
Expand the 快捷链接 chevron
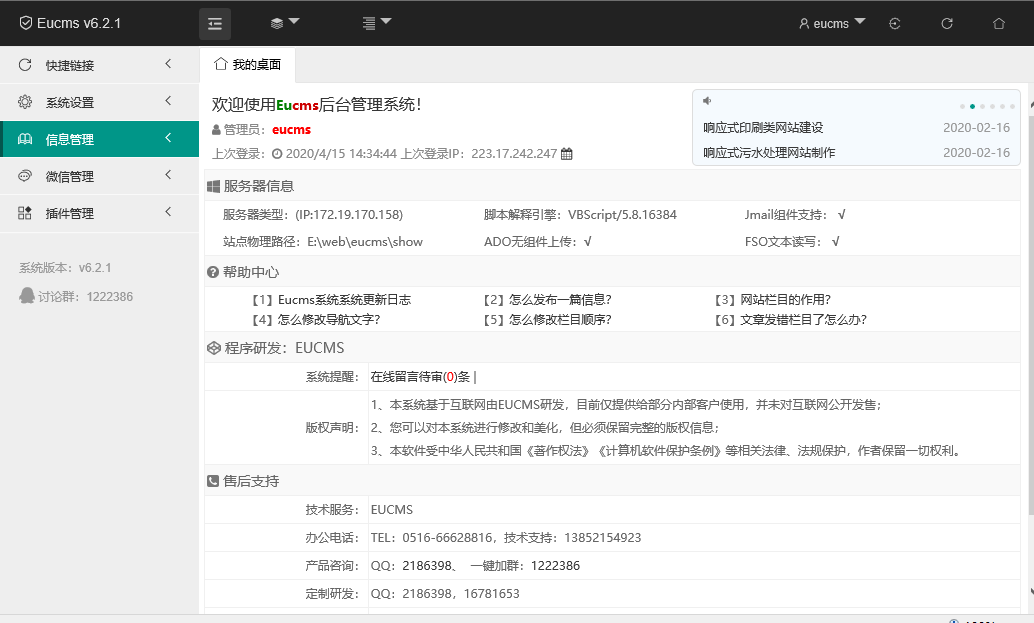tap(168, 64)
